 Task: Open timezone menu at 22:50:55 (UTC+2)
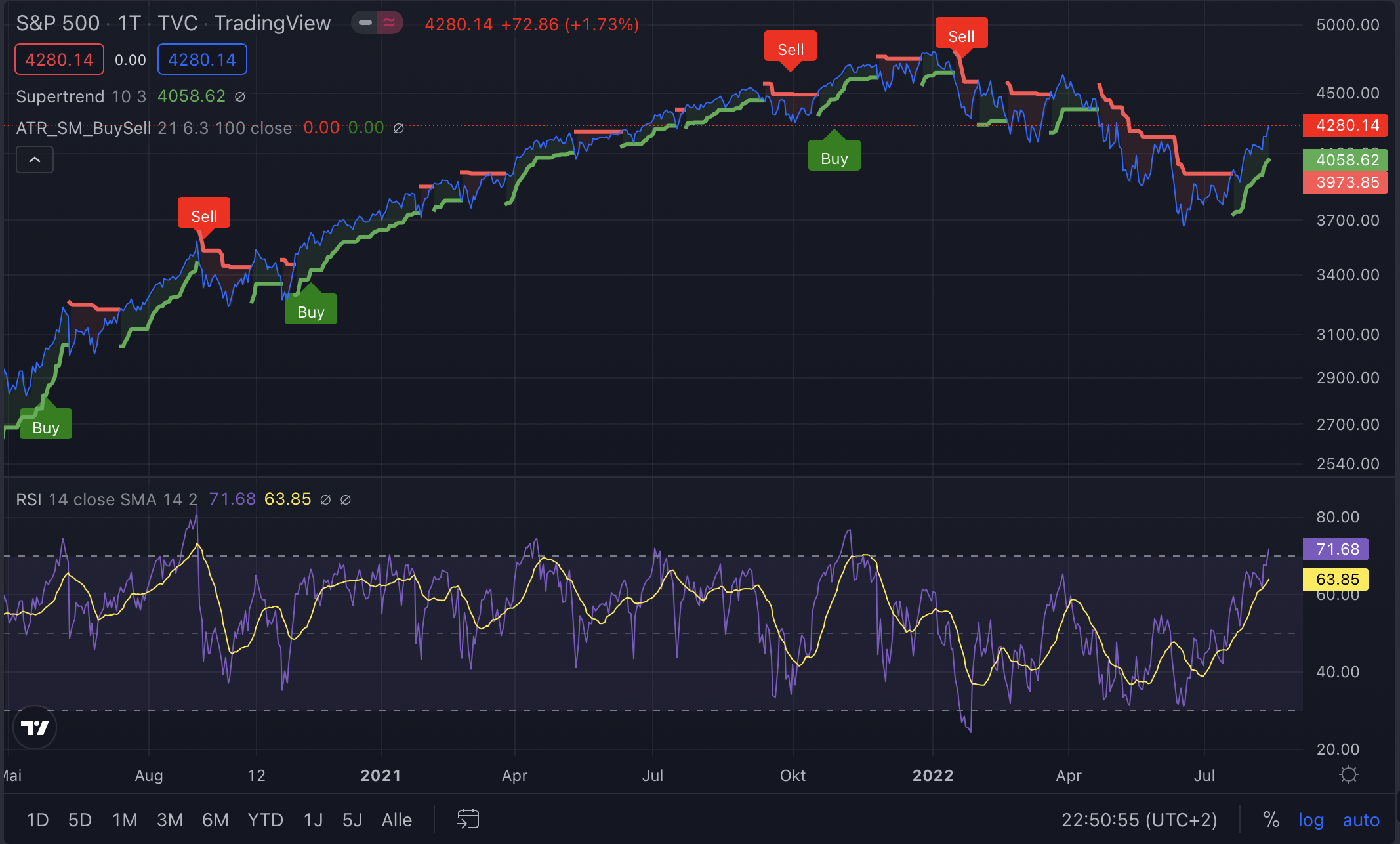(x=1139, y=820)
